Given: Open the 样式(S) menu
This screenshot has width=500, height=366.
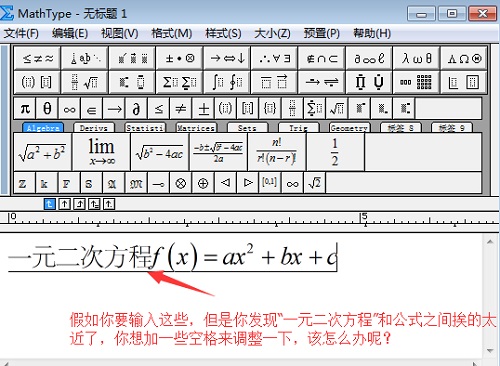Looking at the screenshot, I should click(223, 33).
